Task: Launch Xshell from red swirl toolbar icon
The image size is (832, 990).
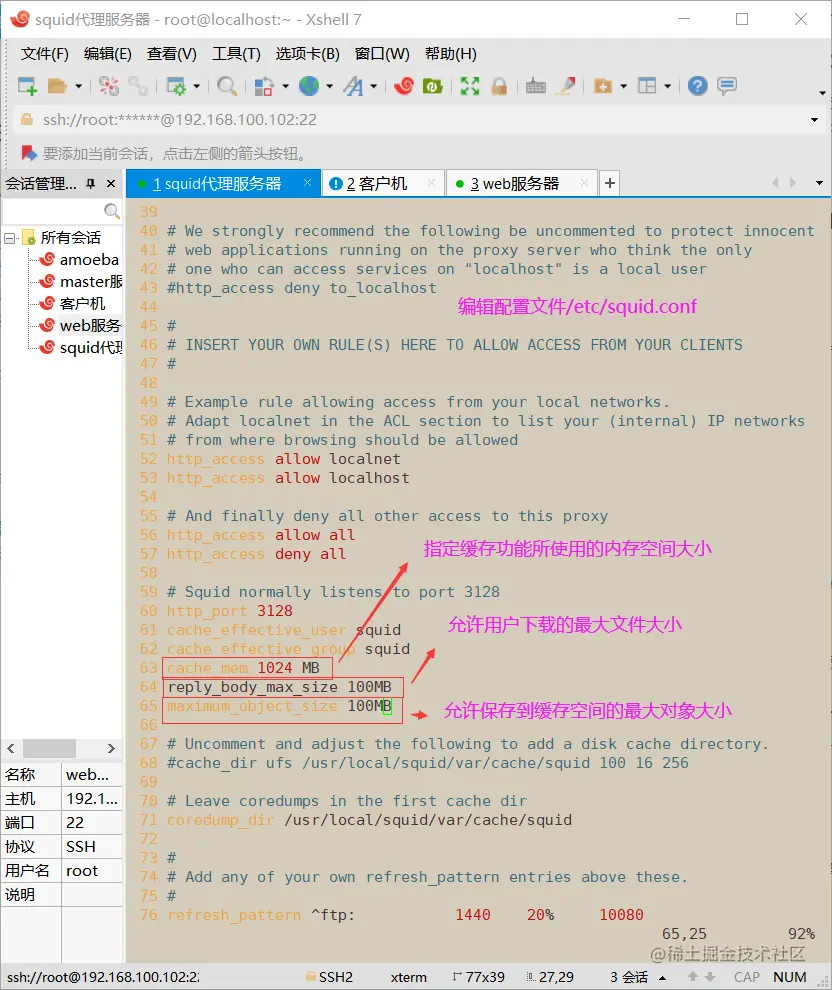Action: click(x=403, y=86)
